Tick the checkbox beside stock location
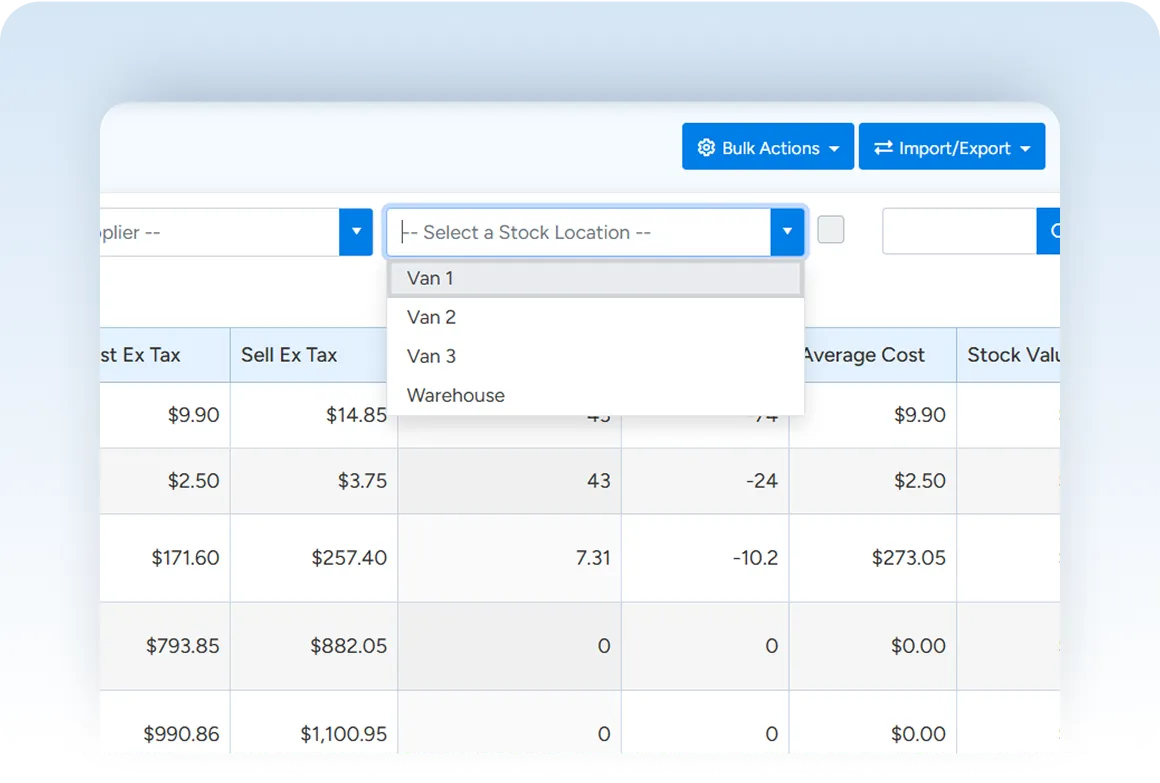 (x=831, y=229)
